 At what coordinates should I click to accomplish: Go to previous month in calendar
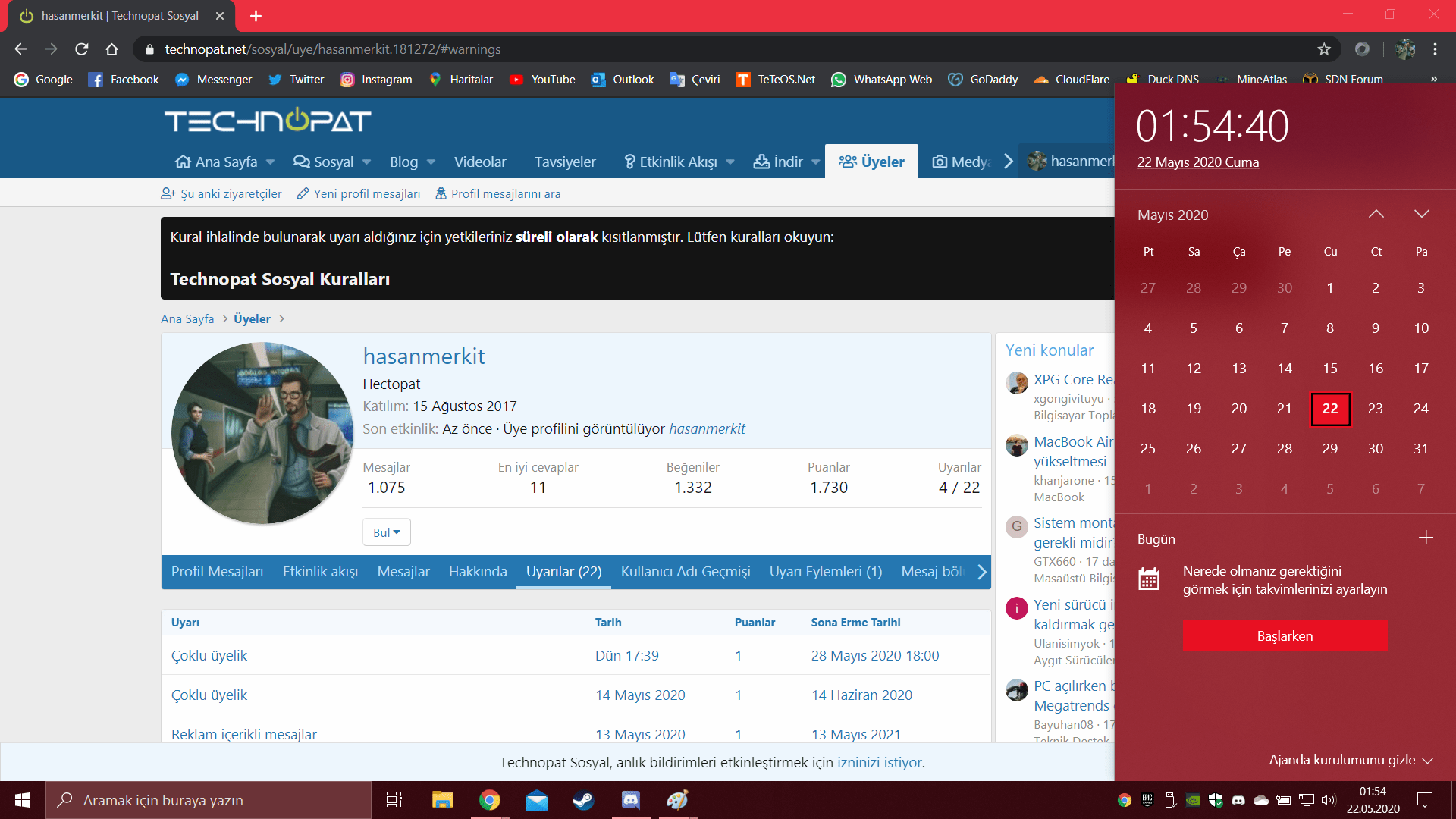[1376, 215]
